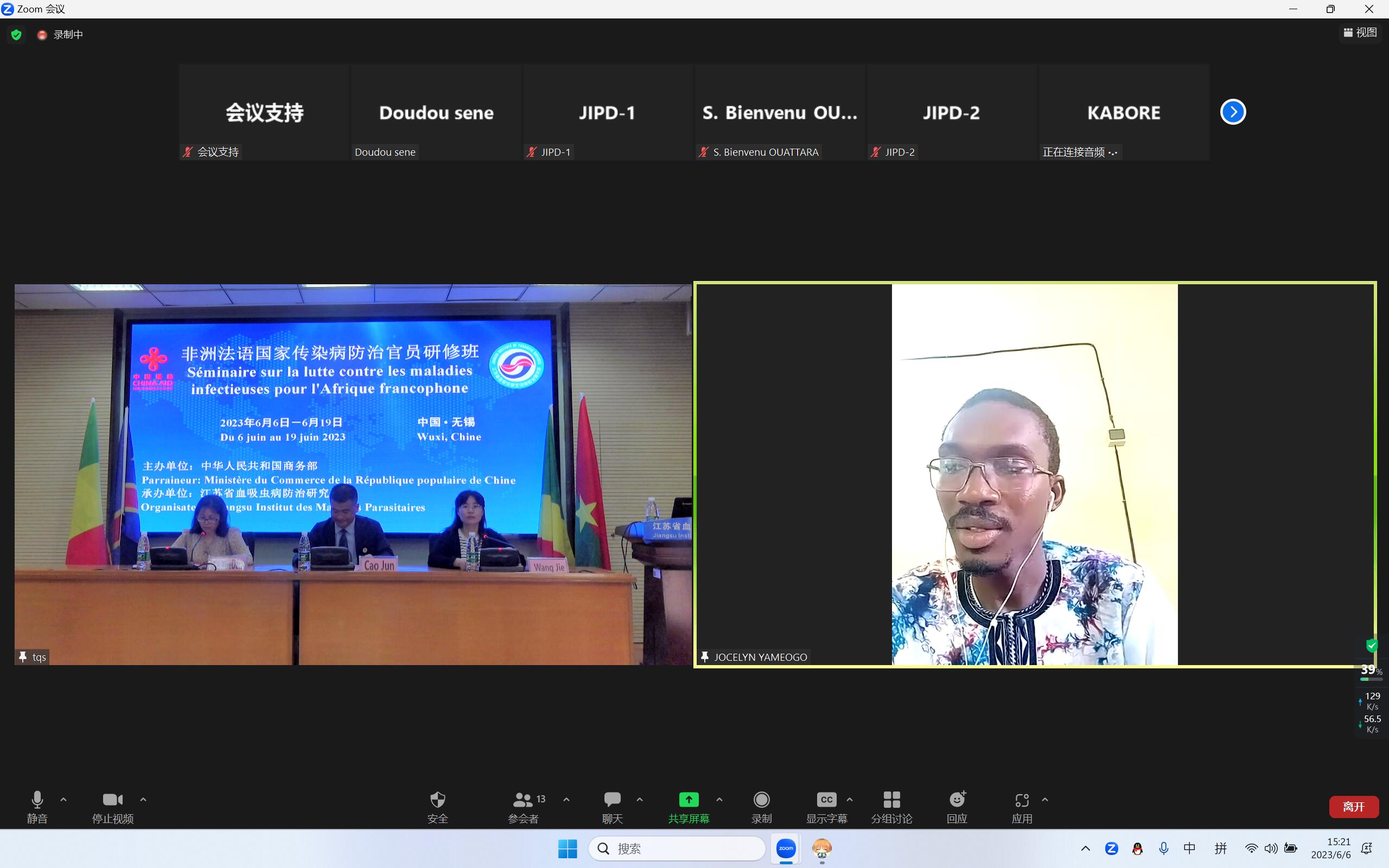
Task: Click the Windows taskbar search box
Action: pyautogui.click(x=677, y=848)
